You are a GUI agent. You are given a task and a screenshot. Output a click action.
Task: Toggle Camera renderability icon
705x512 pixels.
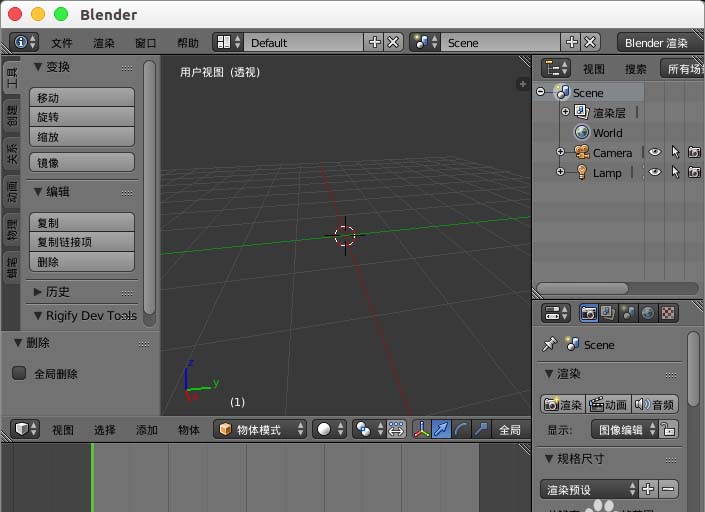coord(694,152)
